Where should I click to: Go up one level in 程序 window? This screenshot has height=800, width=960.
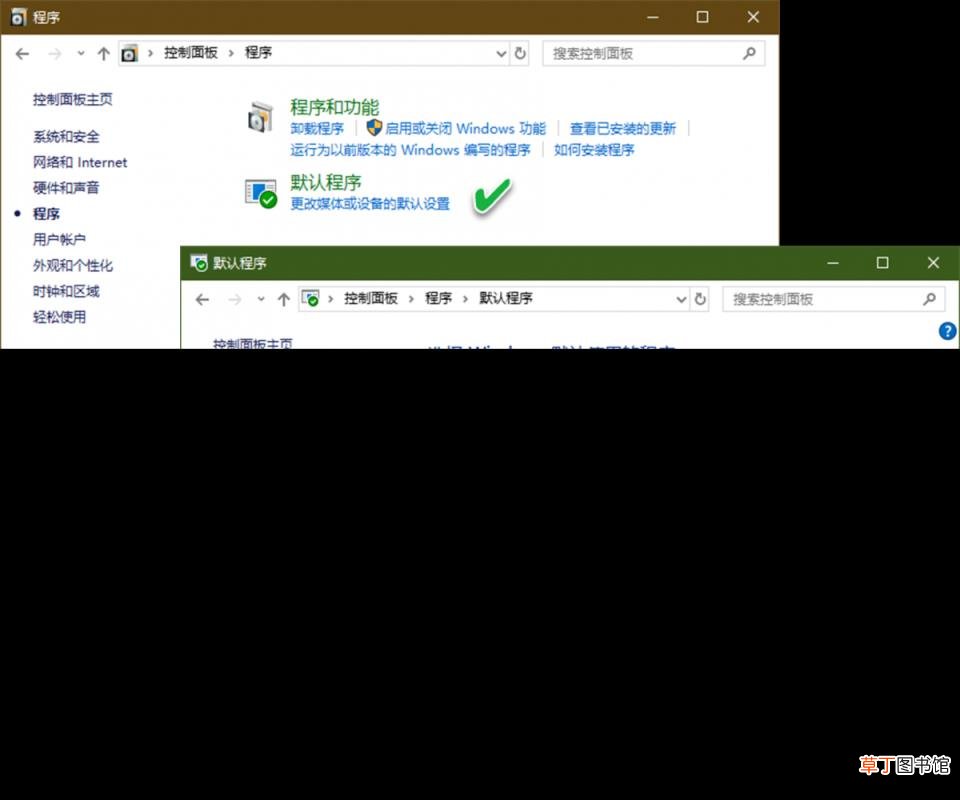[x=103, y=54]
